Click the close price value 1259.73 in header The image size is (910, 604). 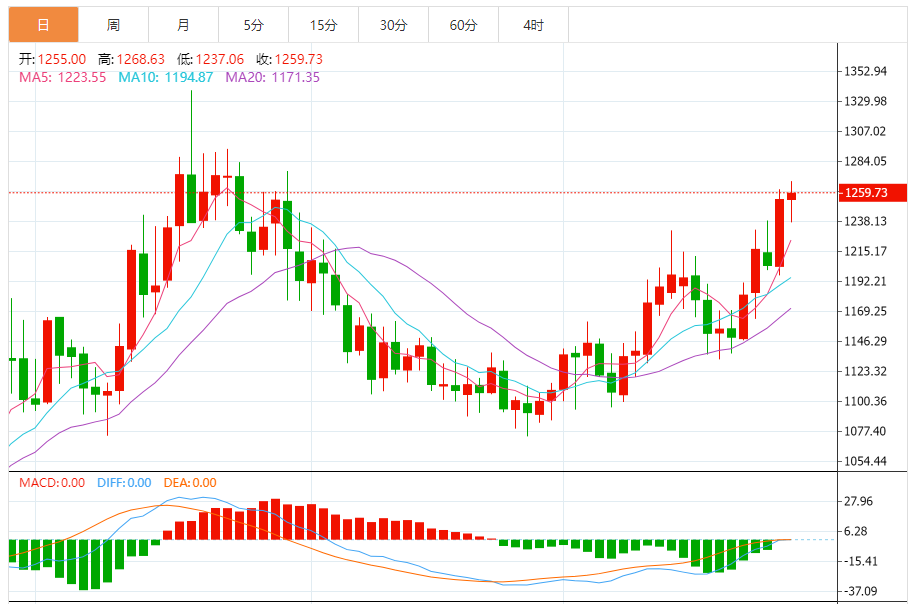click(x=298, y=59)
